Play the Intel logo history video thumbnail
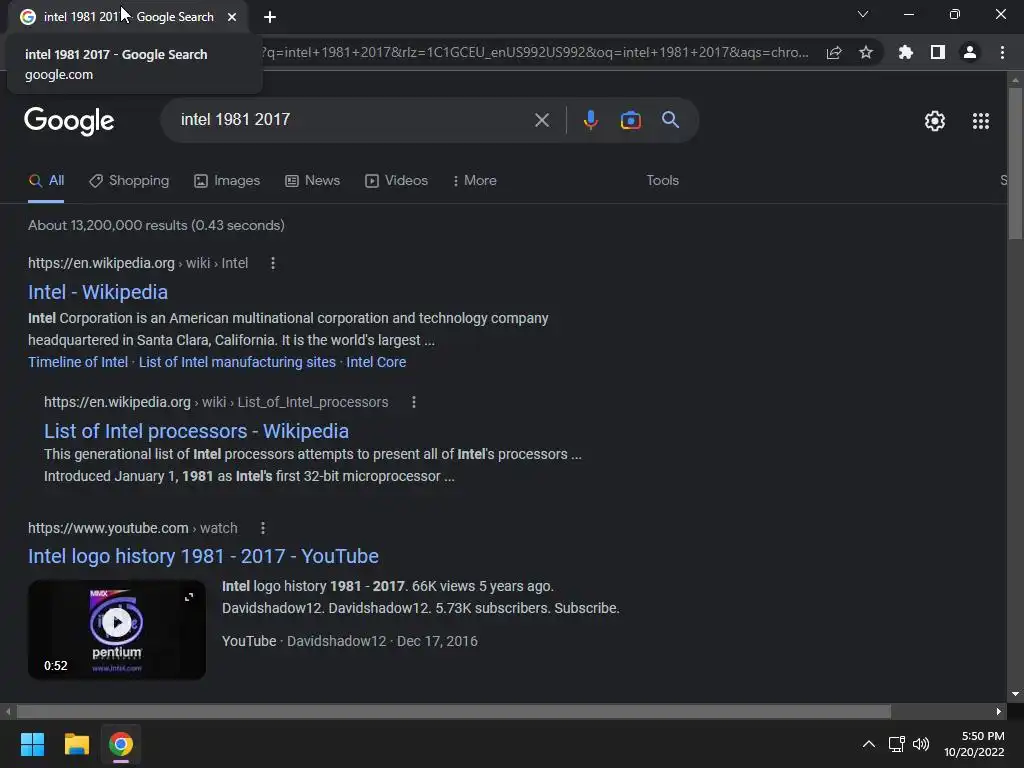Screen dimensions: 1024x768 [x=117, y=622]
